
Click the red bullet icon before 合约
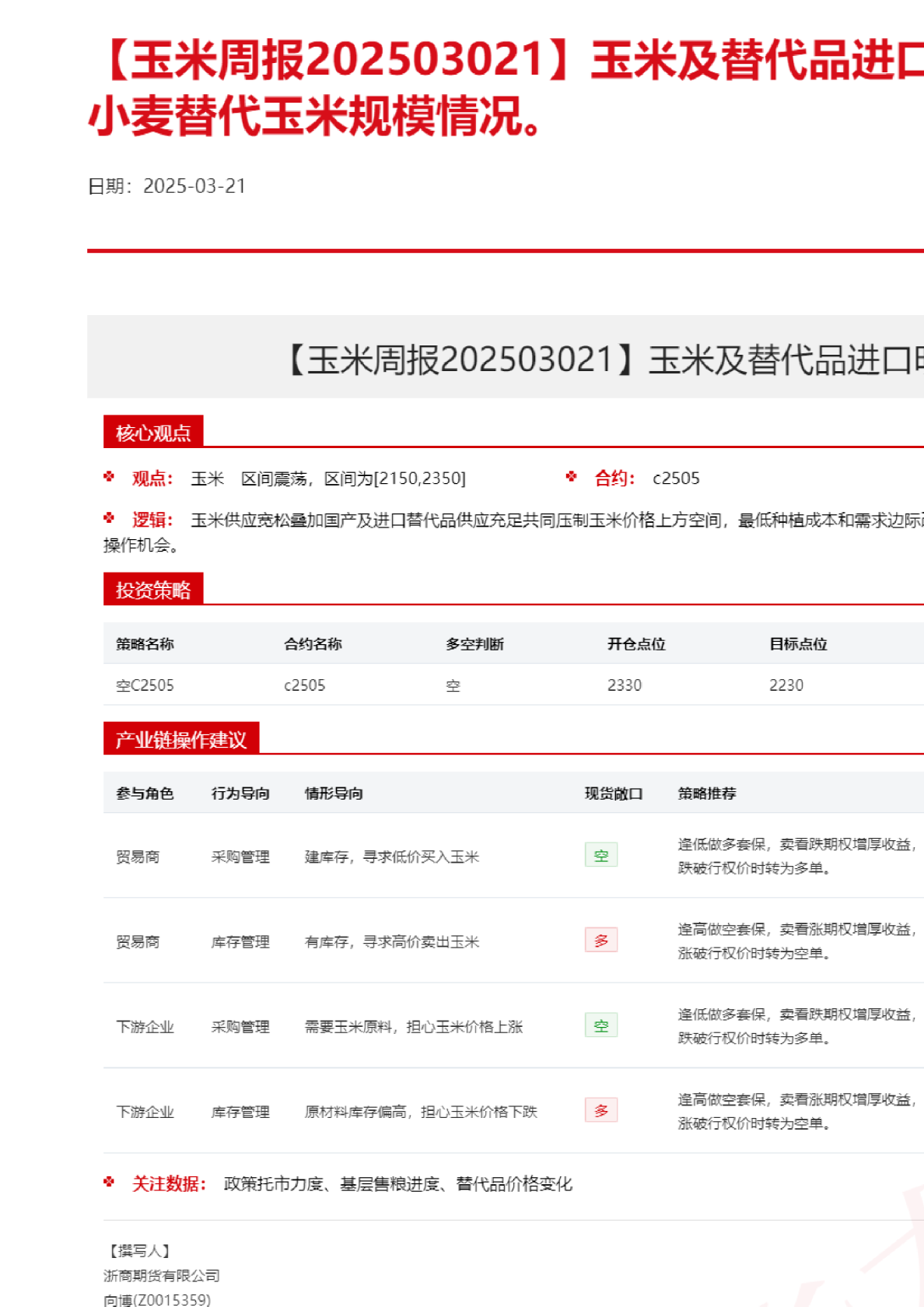572,477
